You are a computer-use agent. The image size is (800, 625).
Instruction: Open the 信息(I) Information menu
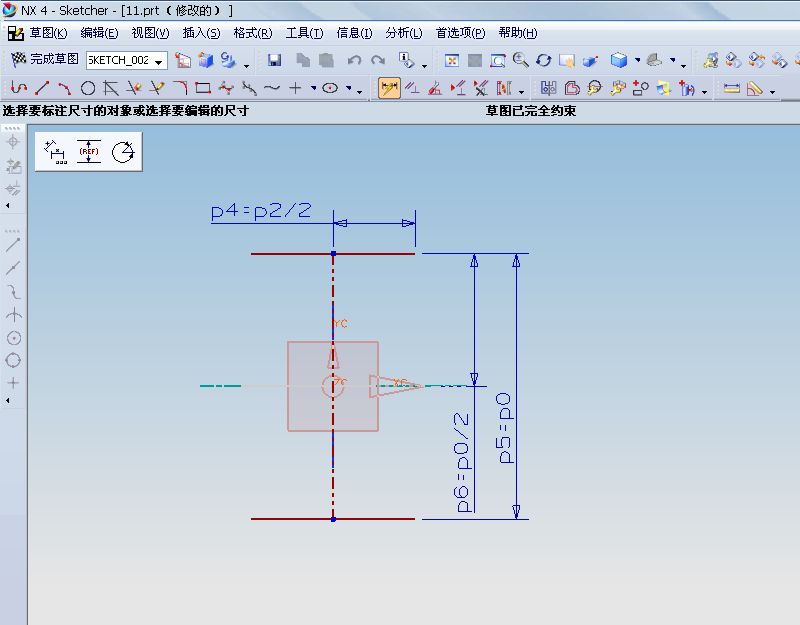pyautogui.click(x=354, y=33)
